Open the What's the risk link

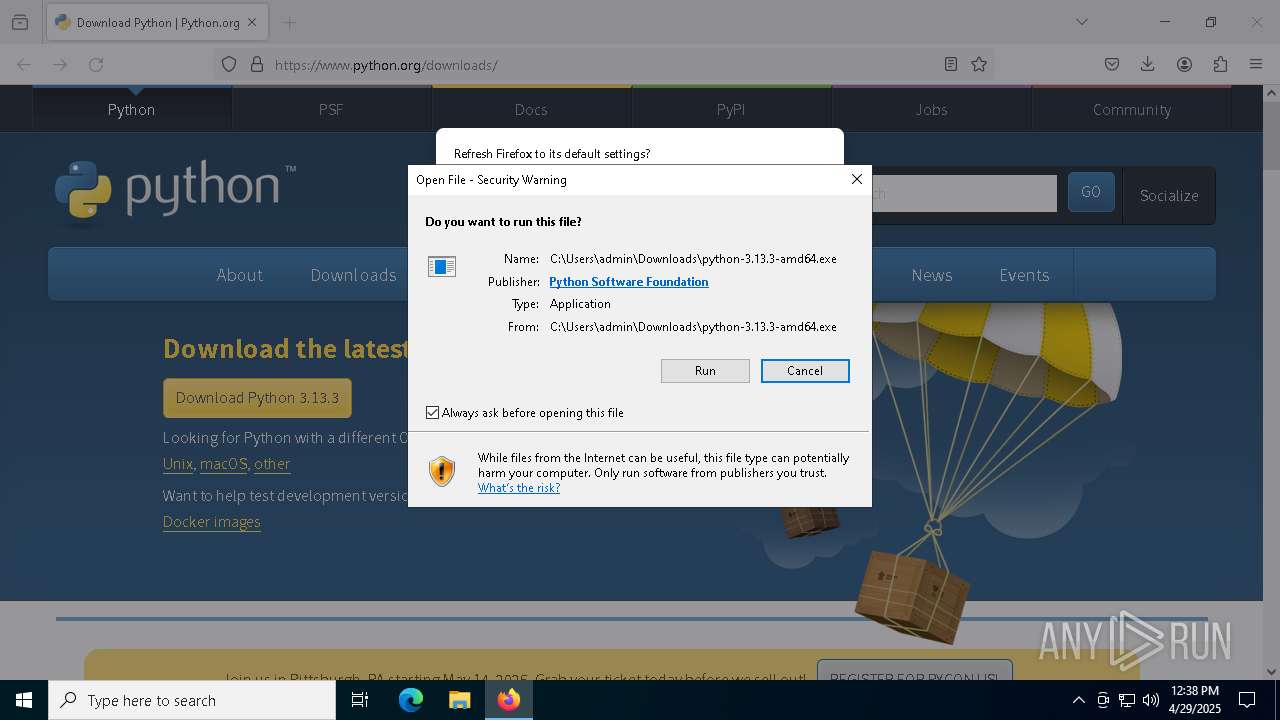coord(519,488)
